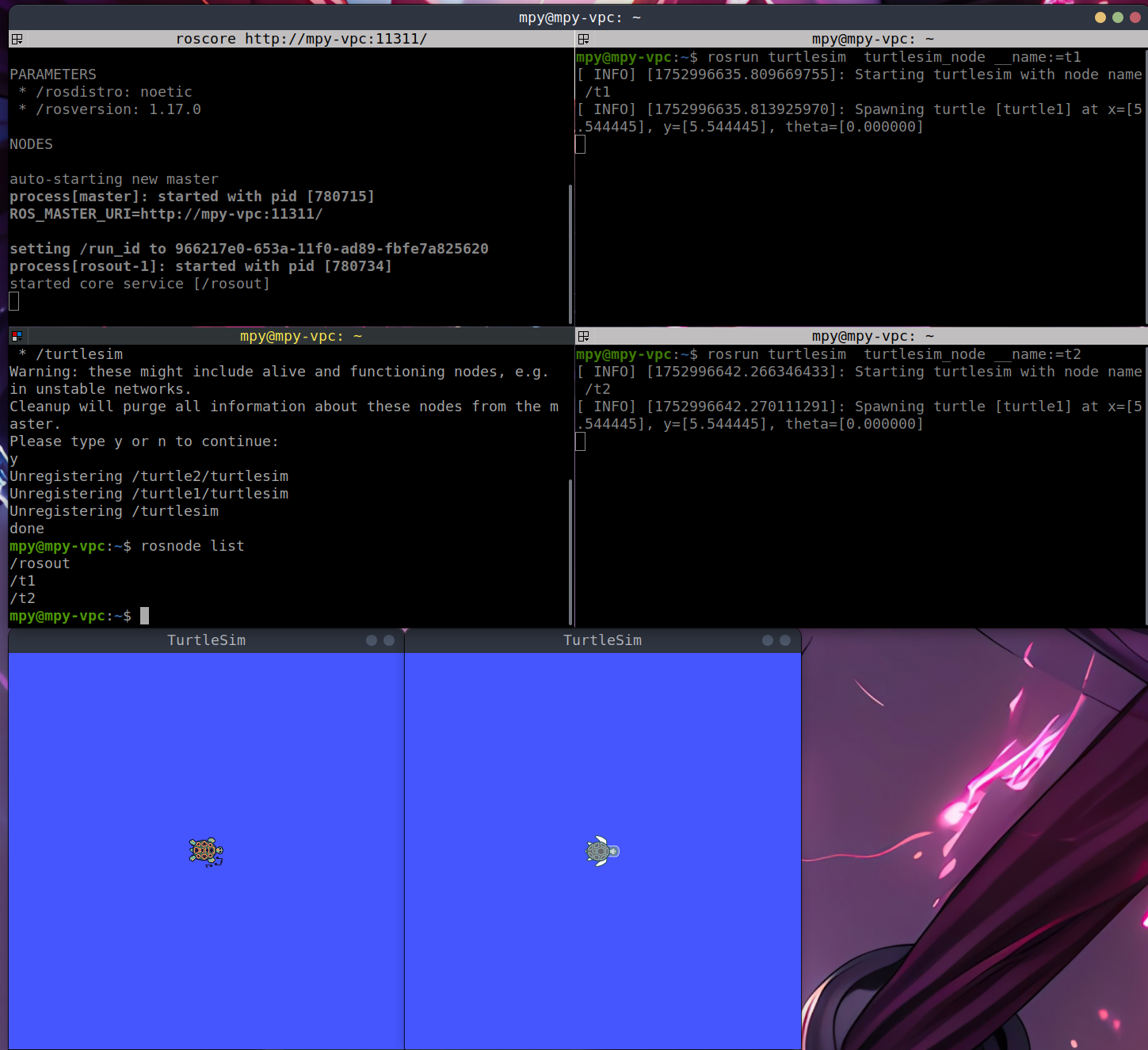Viewport: 1148px width, 1050px height.
Task: Click the scrollbar in the roscore pane
Action: 570,254
